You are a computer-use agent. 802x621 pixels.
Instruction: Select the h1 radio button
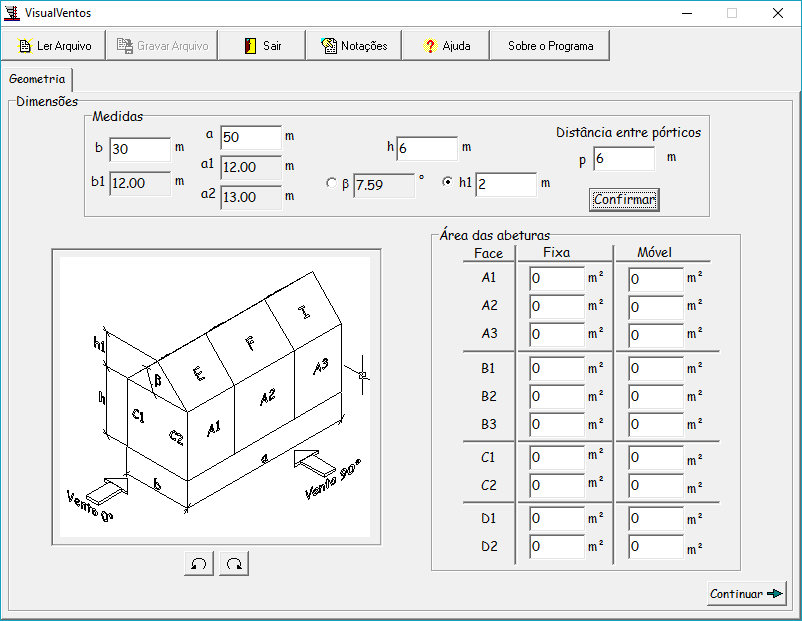click(x=448, y=182)
